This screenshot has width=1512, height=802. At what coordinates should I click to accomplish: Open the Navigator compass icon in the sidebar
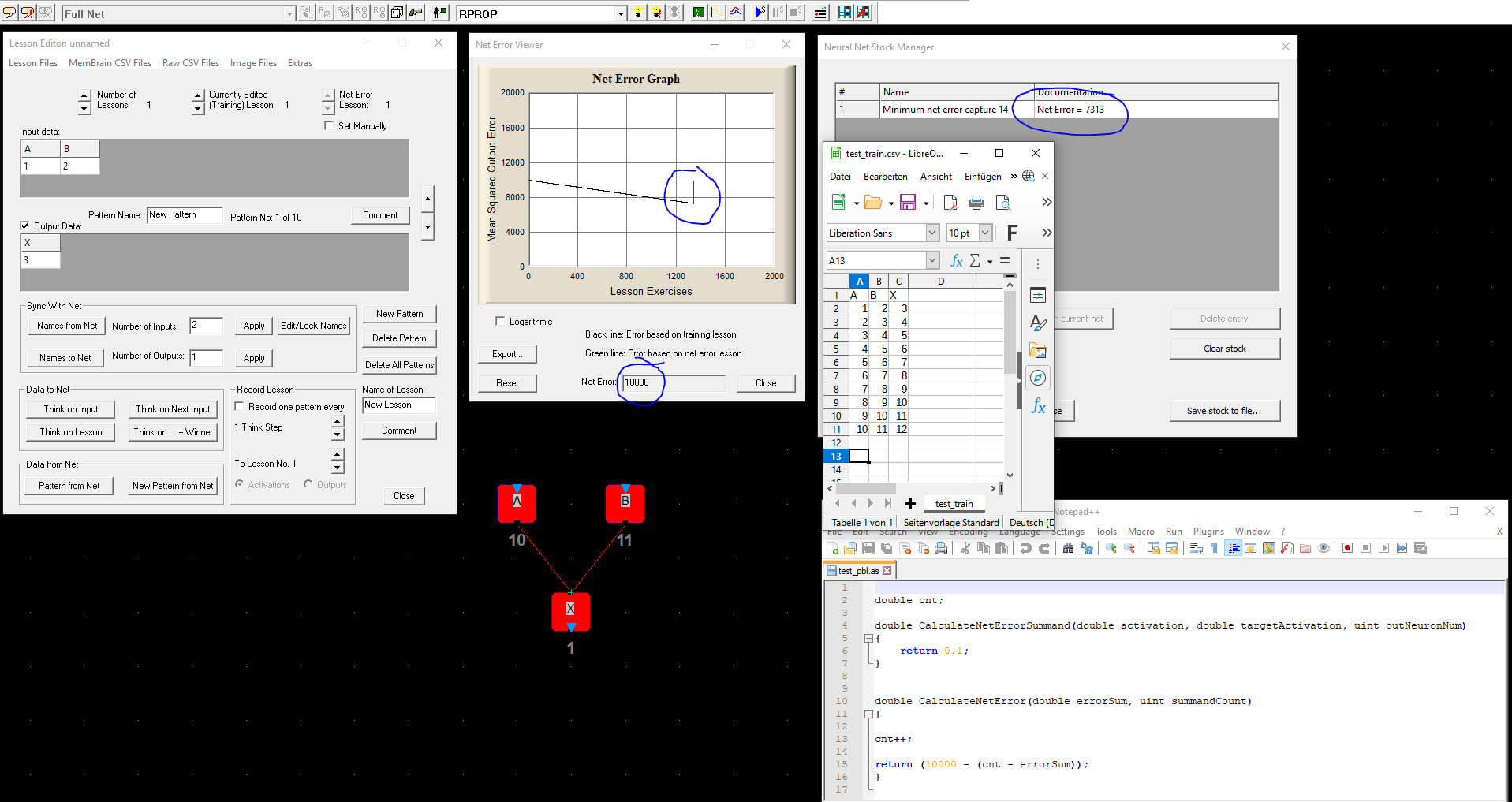pyautogui.click(x=1038, y=378)
